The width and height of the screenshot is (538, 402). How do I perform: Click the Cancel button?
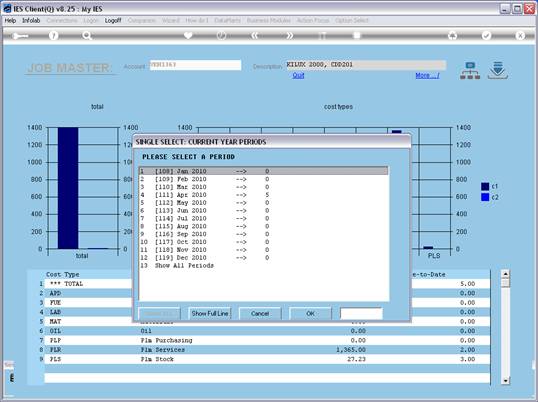coord(260,314)
